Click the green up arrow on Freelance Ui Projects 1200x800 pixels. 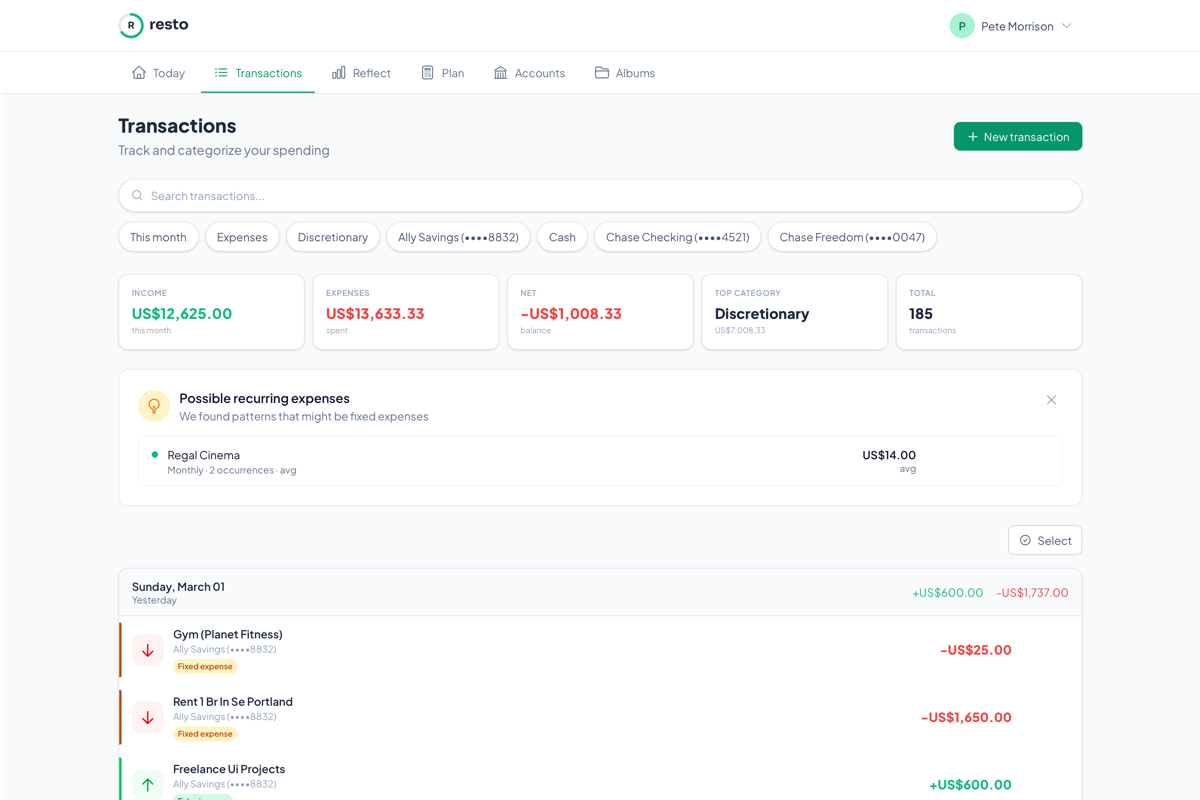(147, 784)
